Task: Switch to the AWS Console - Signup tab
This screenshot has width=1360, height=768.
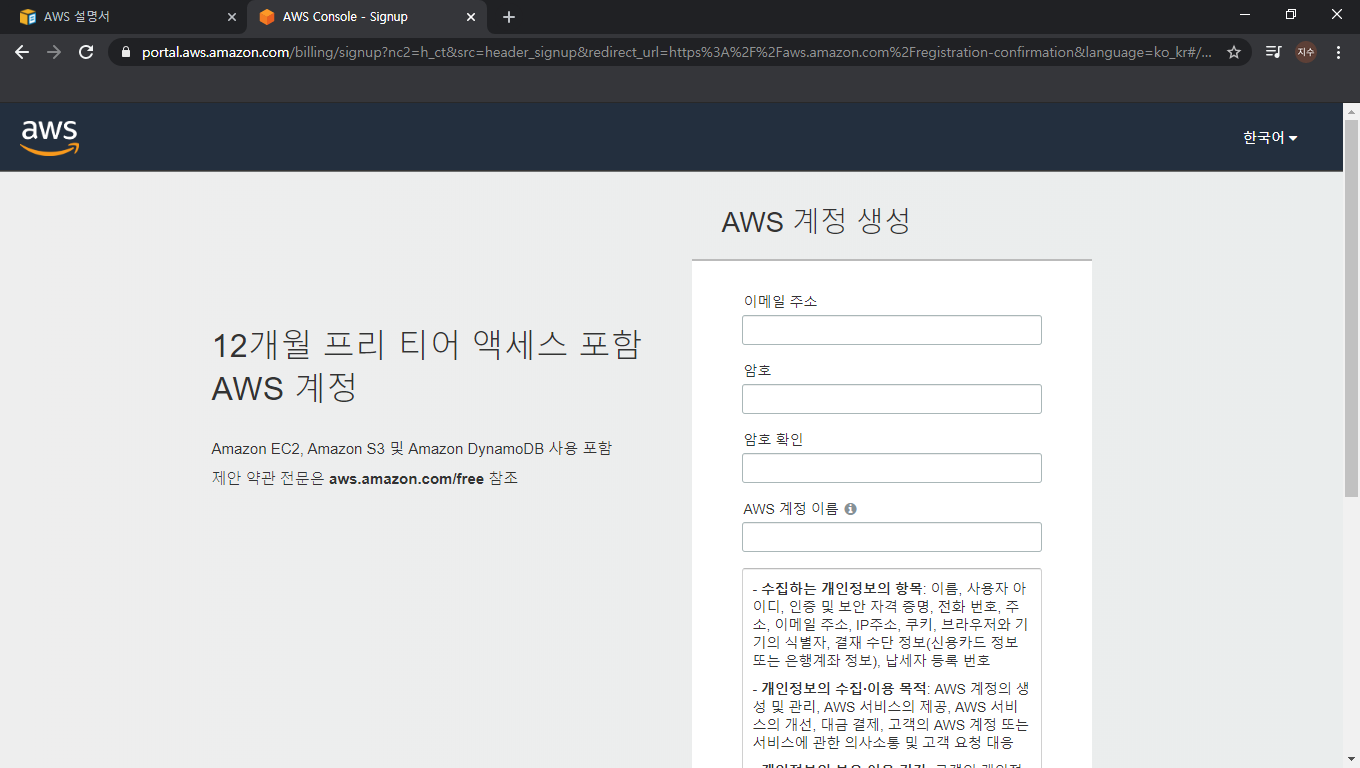Action: point(368,17)
